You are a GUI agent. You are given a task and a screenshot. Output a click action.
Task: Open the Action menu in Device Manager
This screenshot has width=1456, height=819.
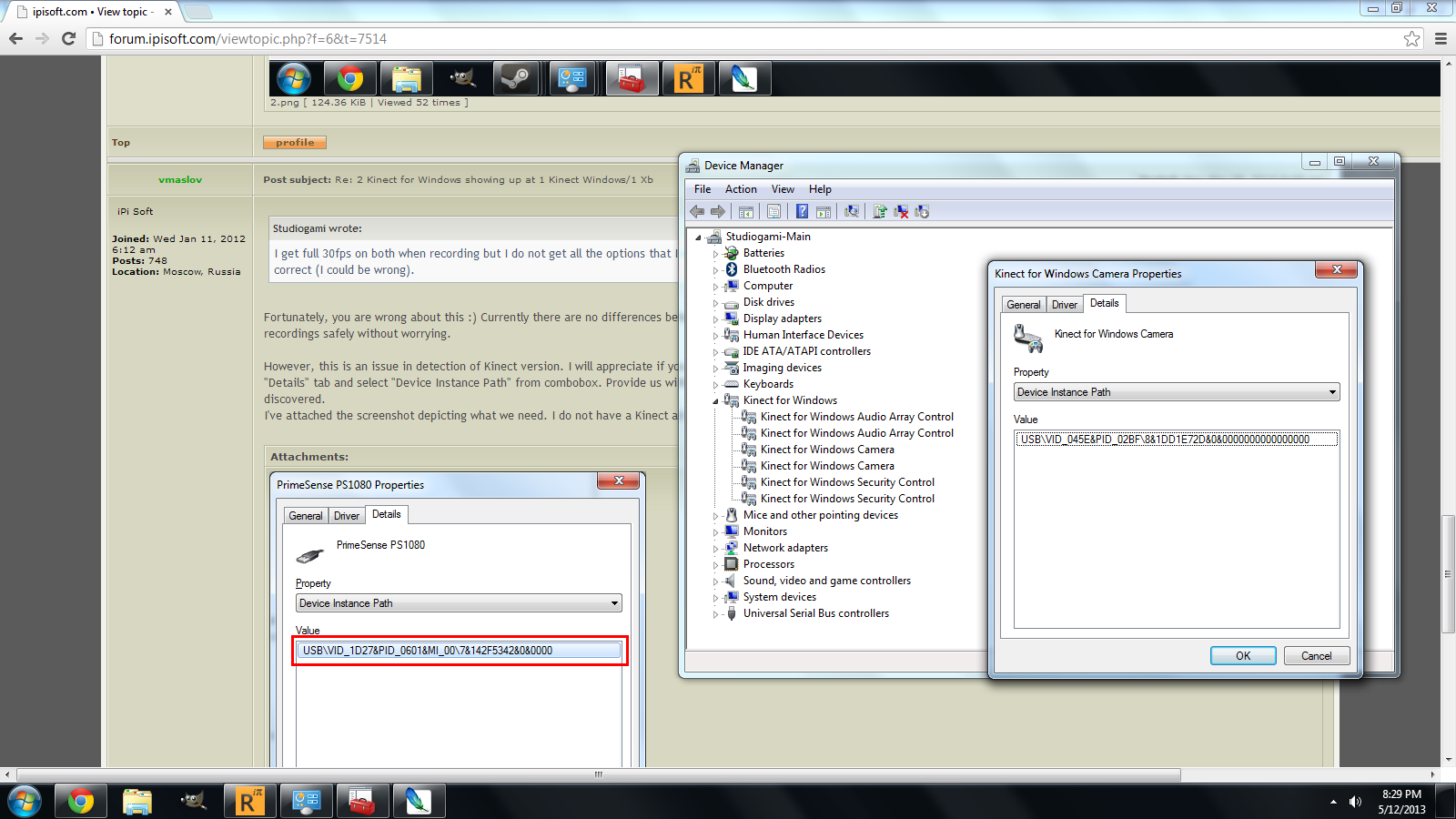point(741,189)
